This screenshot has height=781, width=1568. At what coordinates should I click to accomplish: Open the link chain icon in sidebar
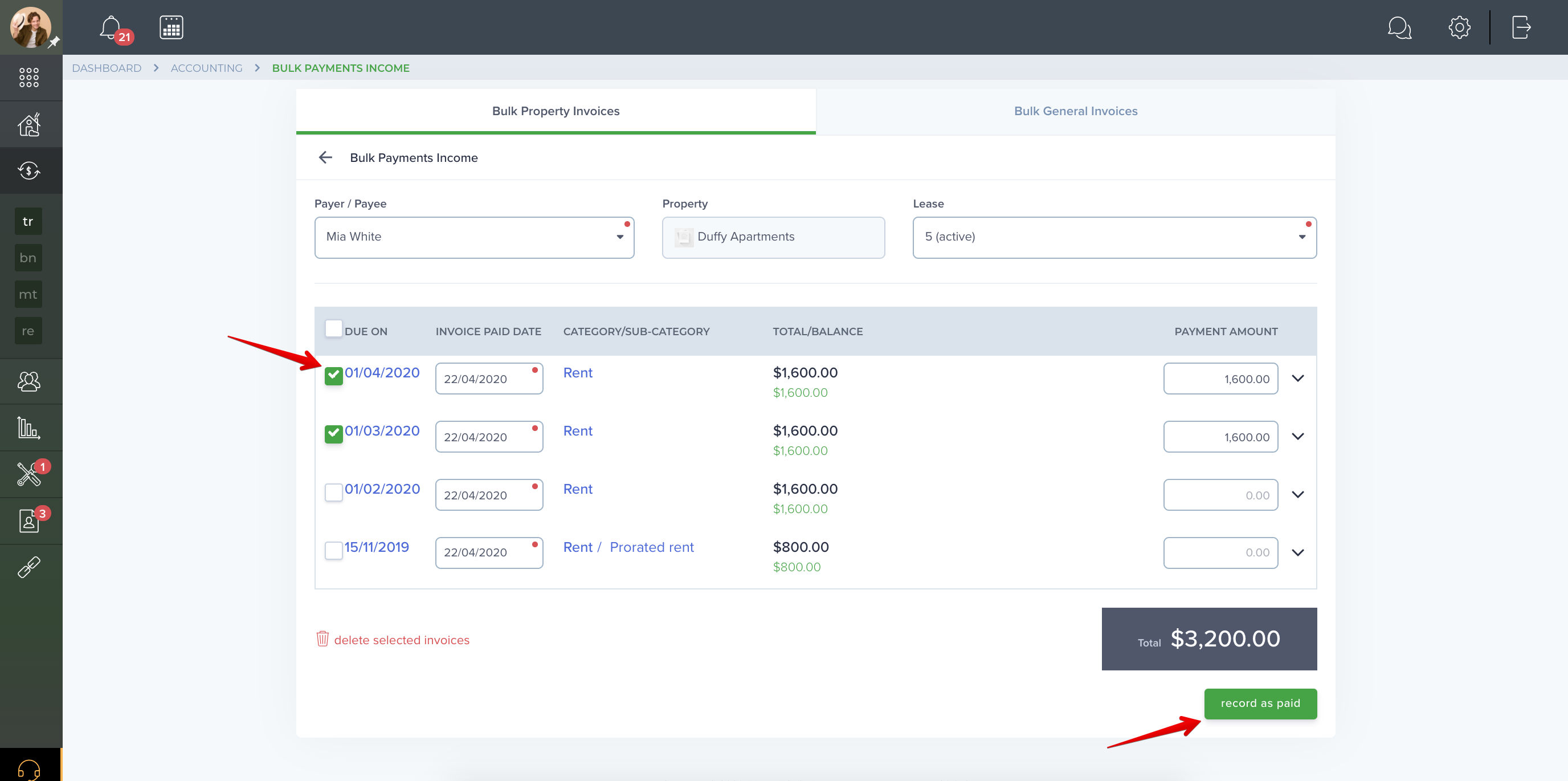tap(28, 567)
